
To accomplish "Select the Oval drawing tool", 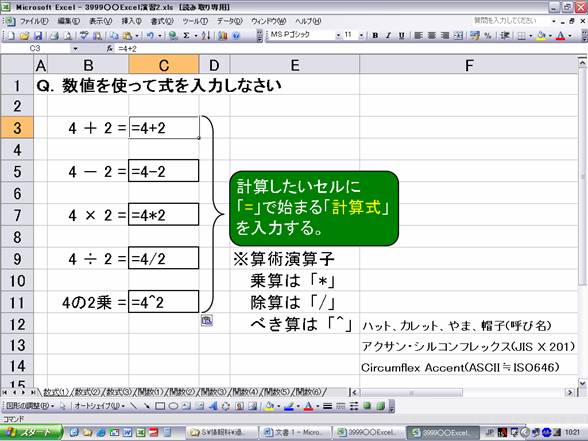I will (173, 406).
